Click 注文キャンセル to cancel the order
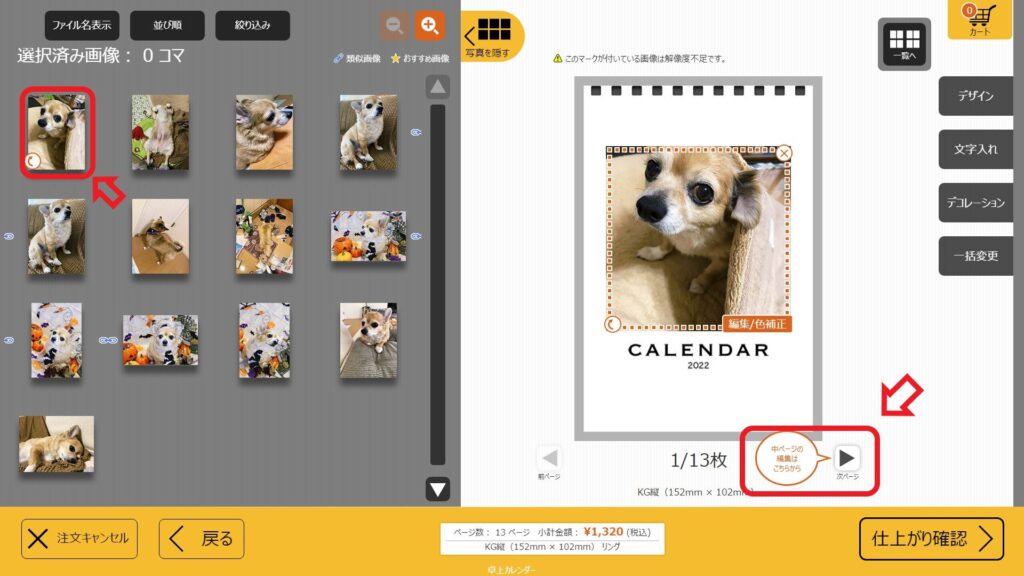 pyautogui.click(x=80, y=539)
